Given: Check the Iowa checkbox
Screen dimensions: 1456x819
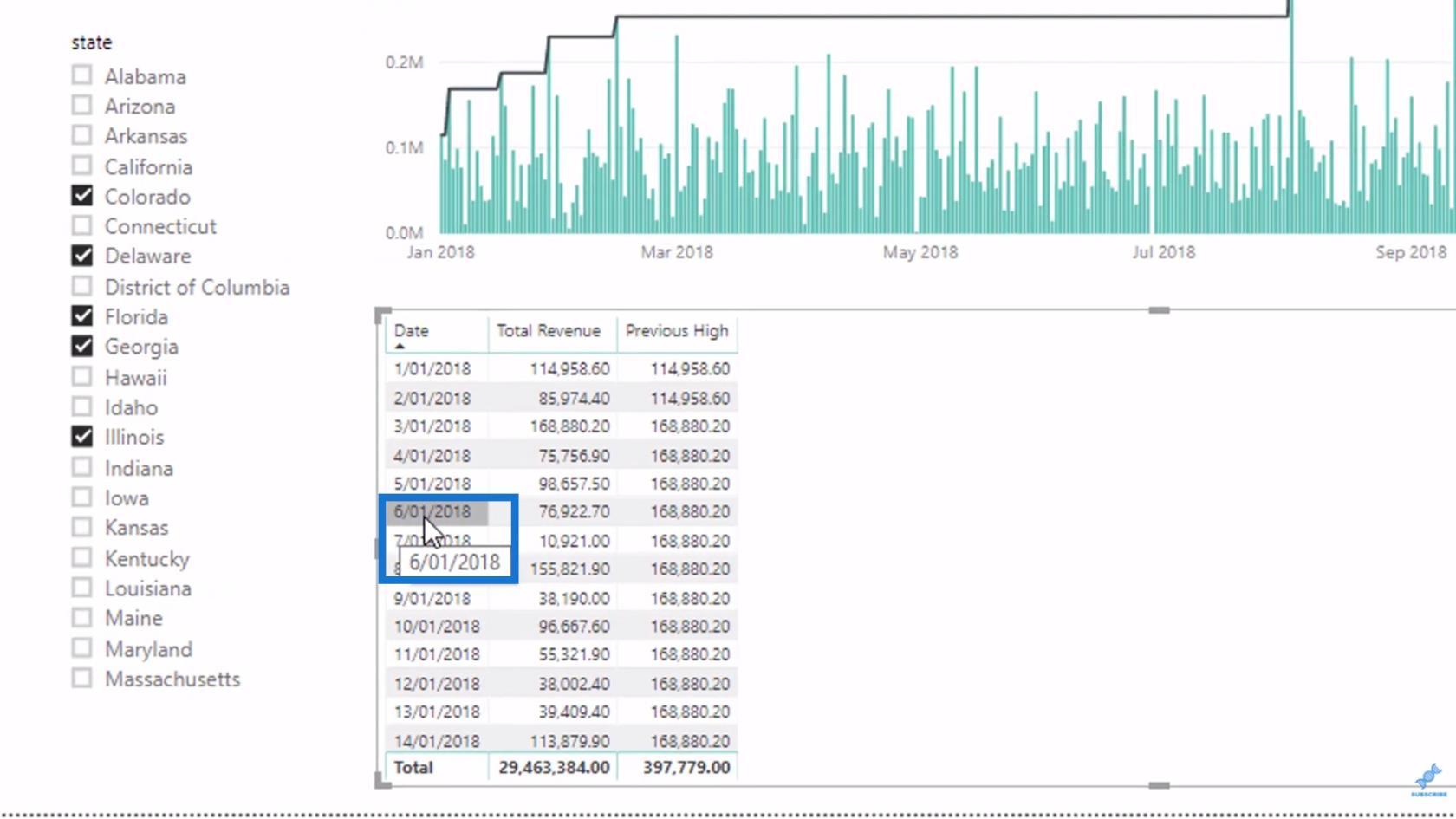Looking at the screenshot, I should tap(81, 497).
